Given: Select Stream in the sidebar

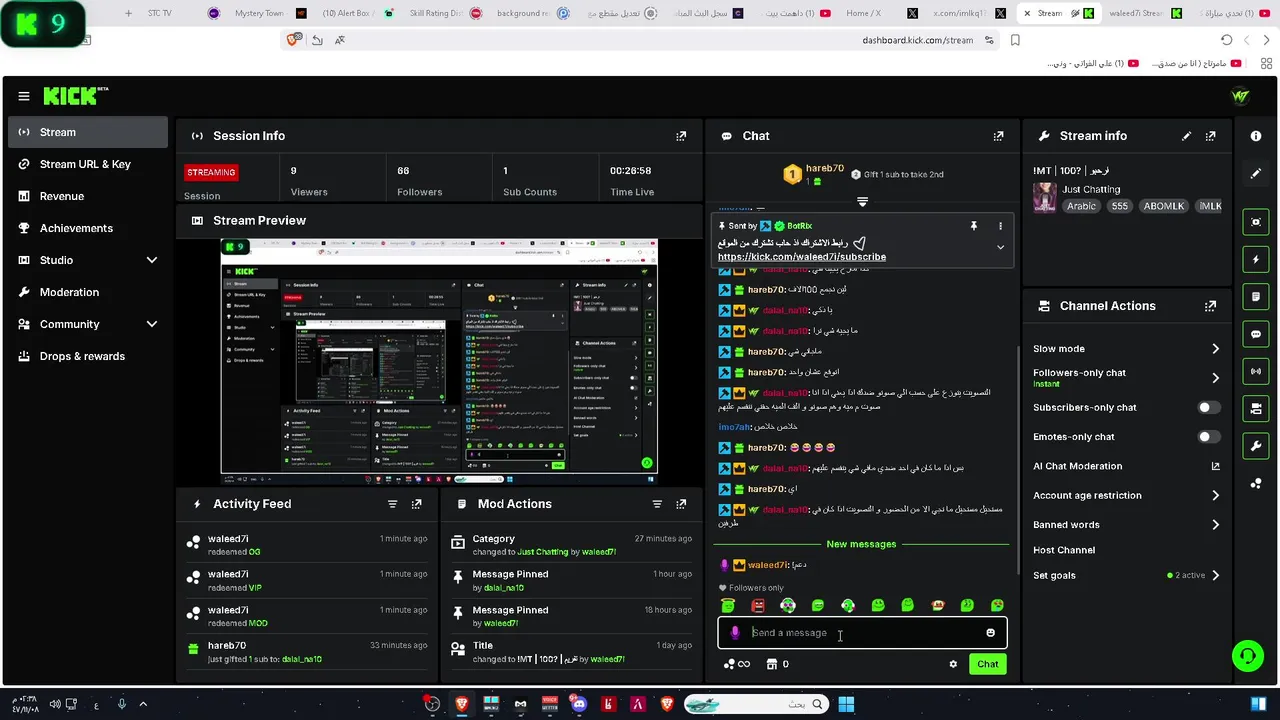Looking at the screenshot, I should 88,132.
